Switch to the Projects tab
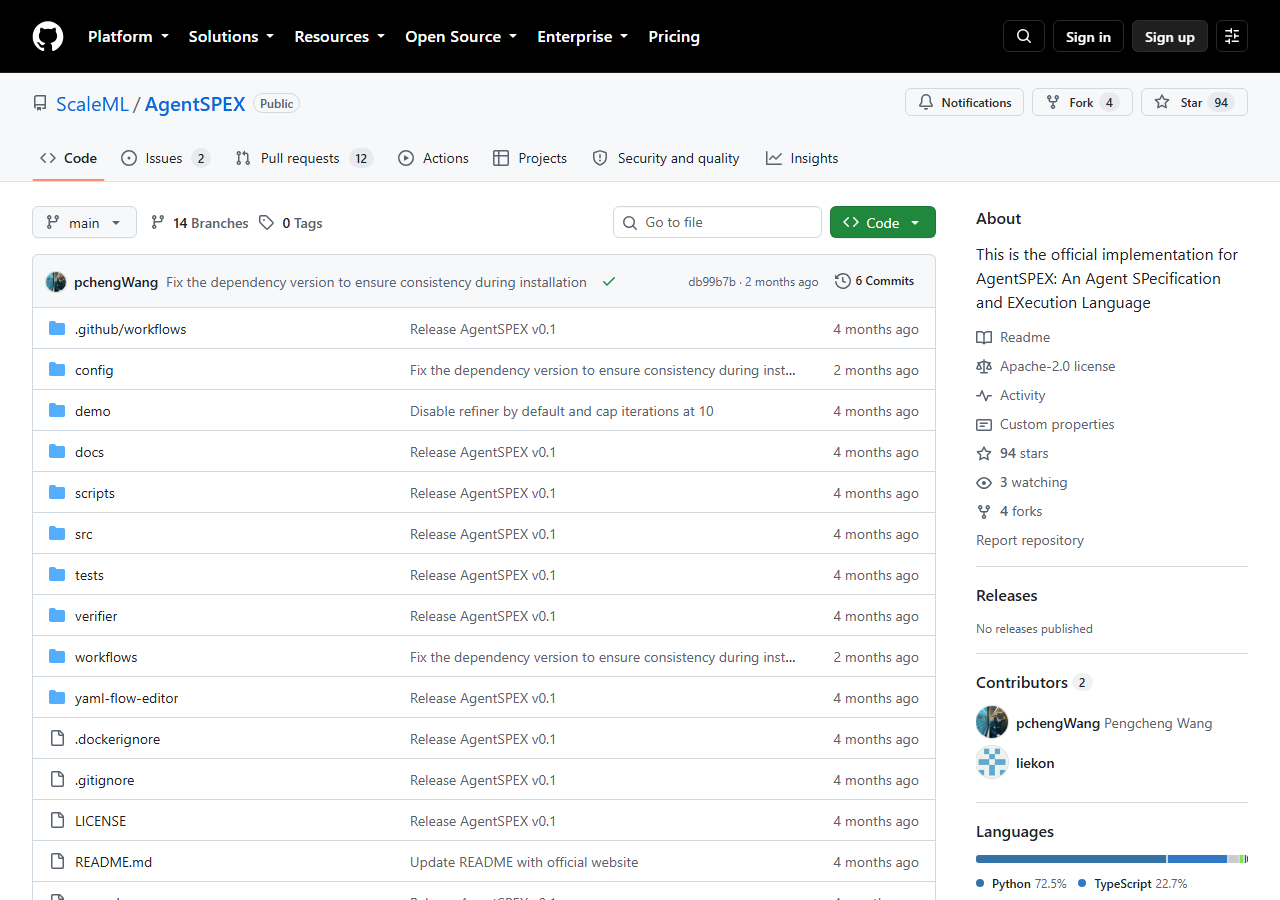The width and height of the screenshot is (1280, 900). [x=530, y=158]
